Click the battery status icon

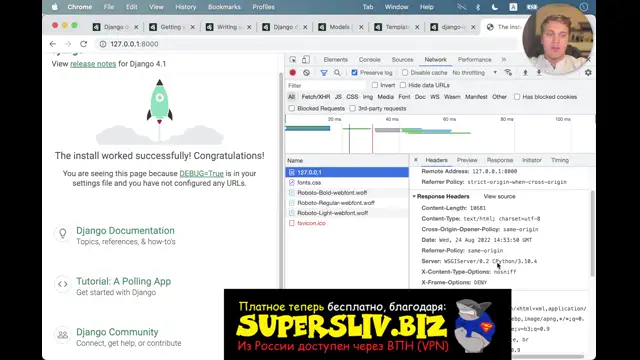(x=532, y=7)
